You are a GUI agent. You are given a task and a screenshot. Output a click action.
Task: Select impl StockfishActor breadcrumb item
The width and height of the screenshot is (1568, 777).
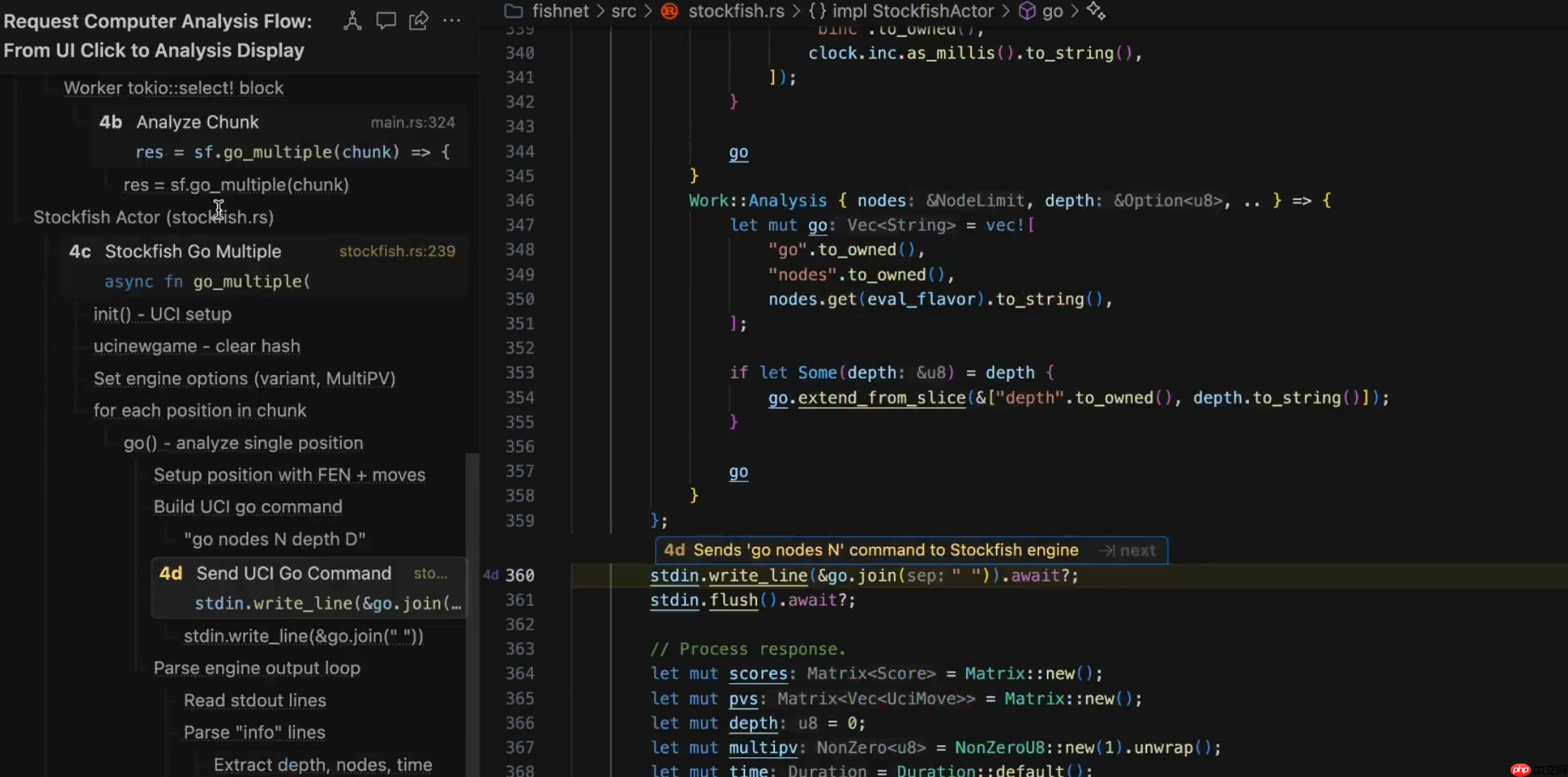click(912, 11)
